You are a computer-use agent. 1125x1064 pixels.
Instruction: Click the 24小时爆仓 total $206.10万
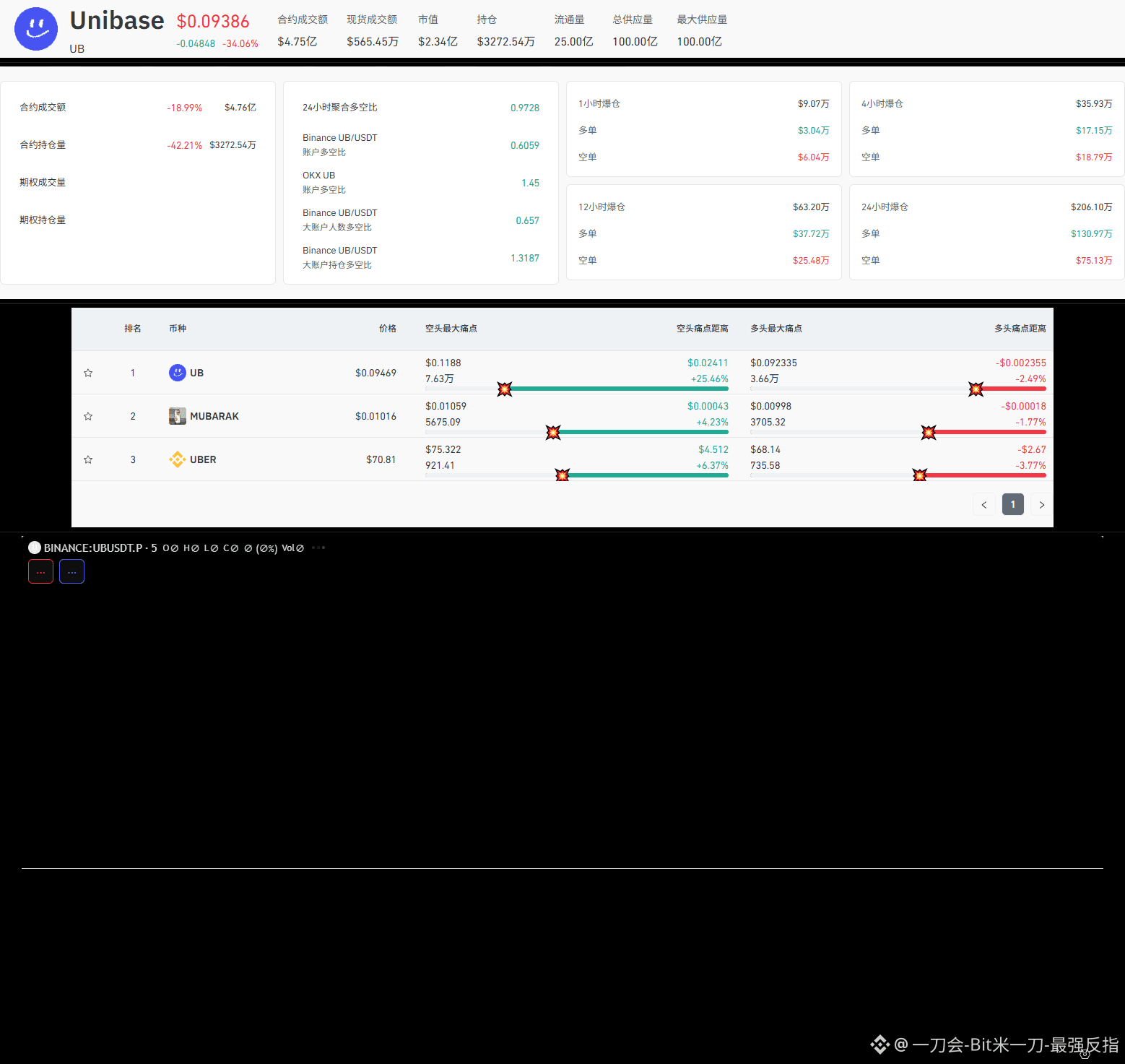(1092, 207)
